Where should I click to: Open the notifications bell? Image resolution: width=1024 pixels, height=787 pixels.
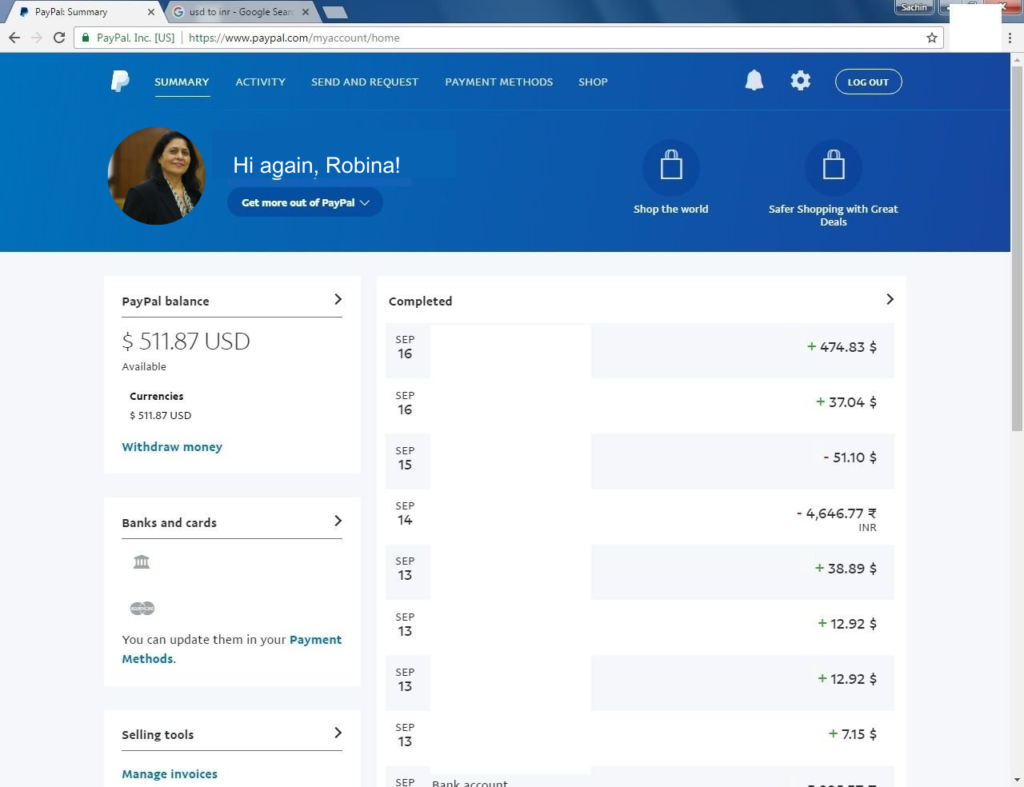[x=754, y=82]
